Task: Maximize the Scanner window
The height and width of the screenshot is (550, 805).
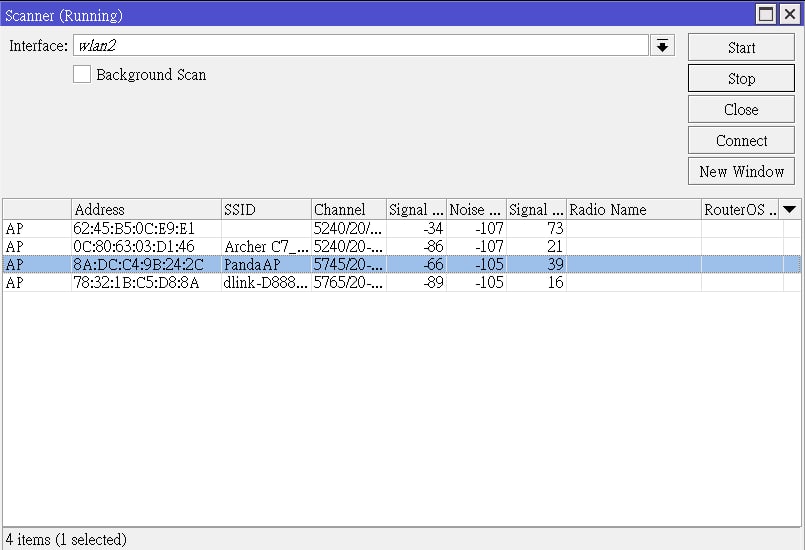Action: 766,14
